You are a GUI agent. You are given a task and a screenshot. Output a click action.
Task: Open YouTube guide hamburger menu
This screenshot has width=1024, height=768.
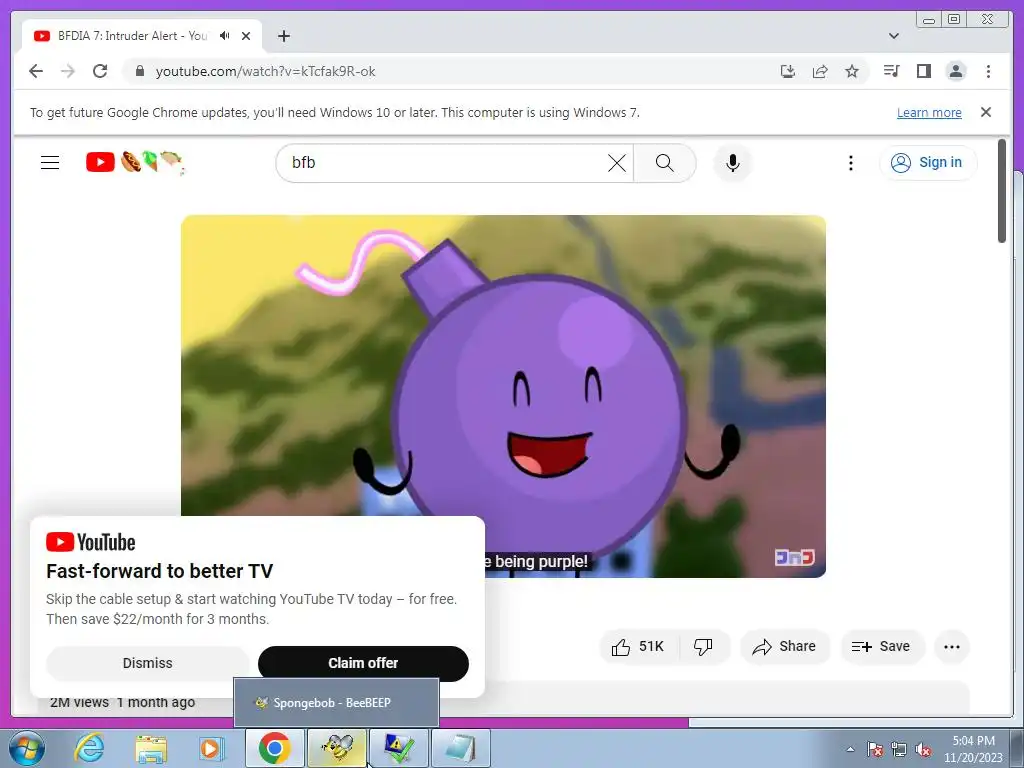point(50,163)
